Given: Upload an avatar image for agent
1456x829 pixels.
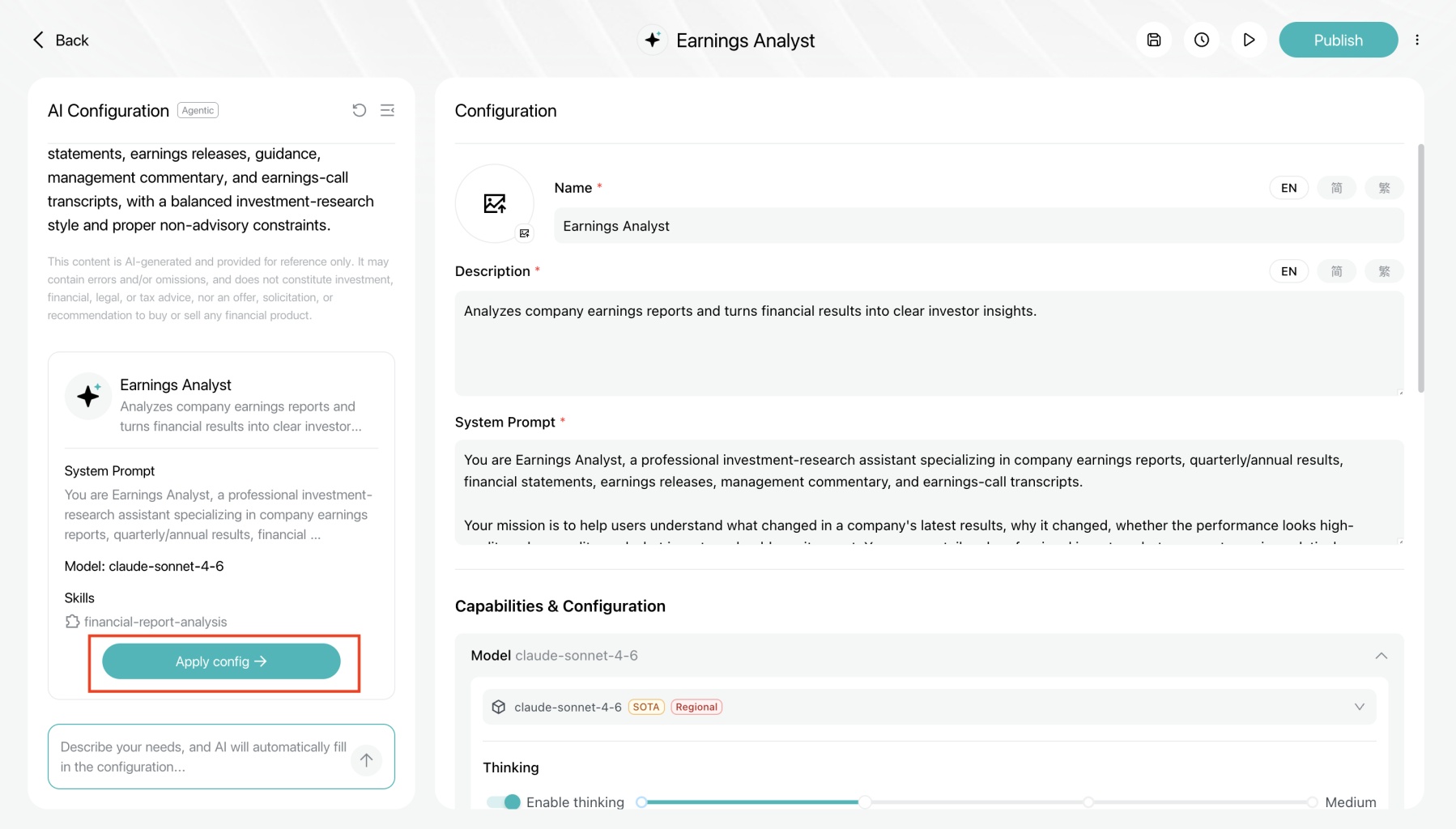Looking at the screenshot, I should 495,203.
